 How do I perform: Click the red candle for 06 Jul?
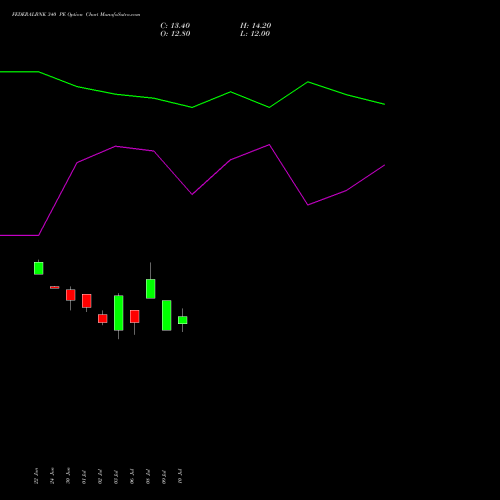(135, 316)
